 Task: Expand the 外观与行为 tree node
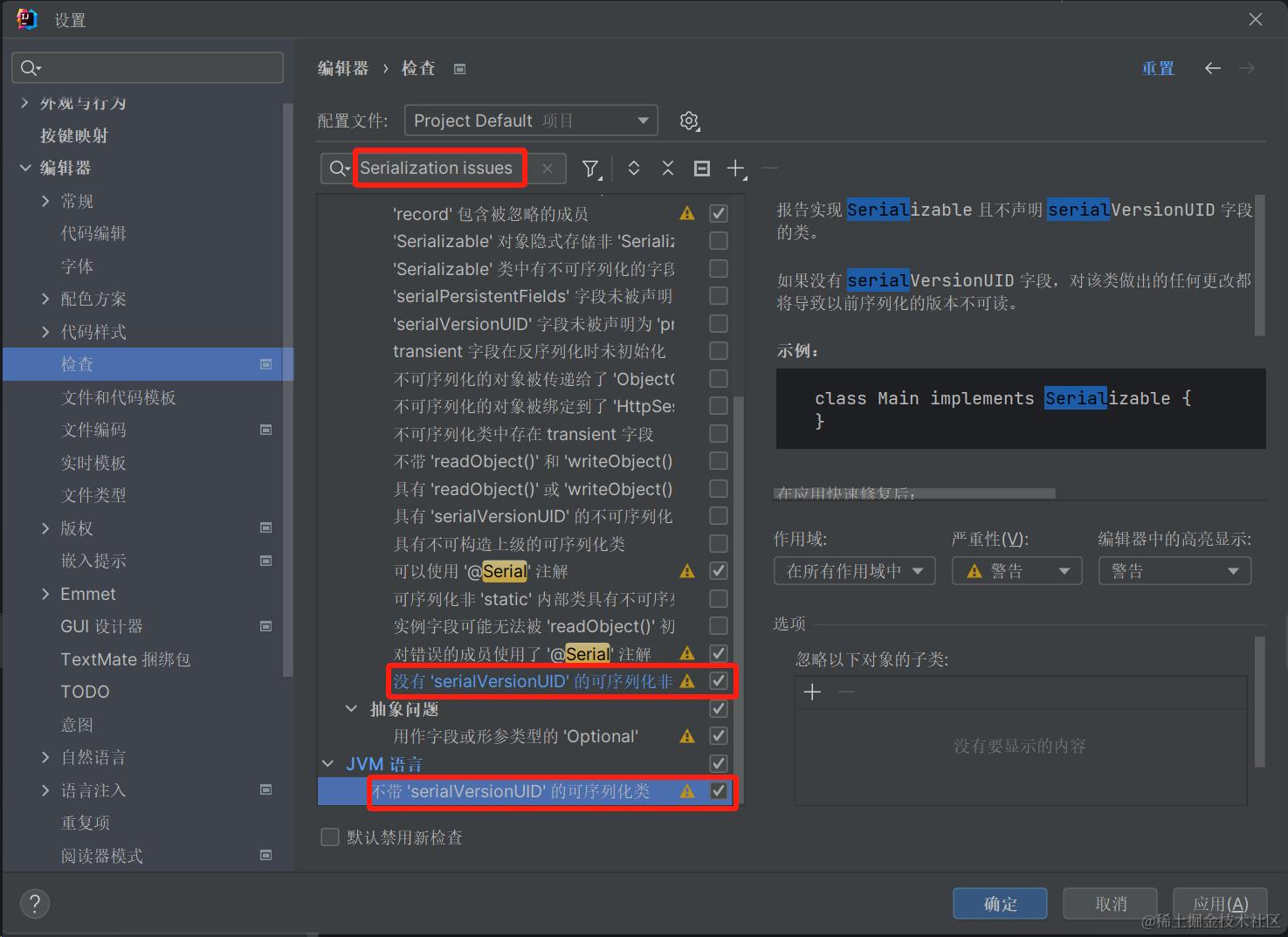tap(25, 103)
